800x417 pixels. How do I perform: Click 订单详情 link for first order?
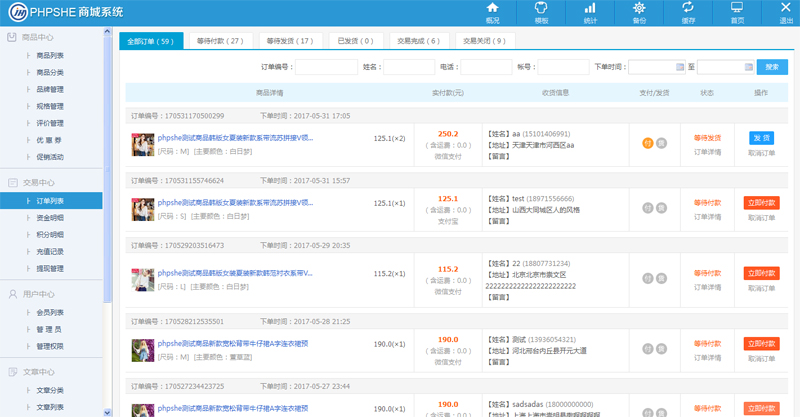tap(707, 152)
